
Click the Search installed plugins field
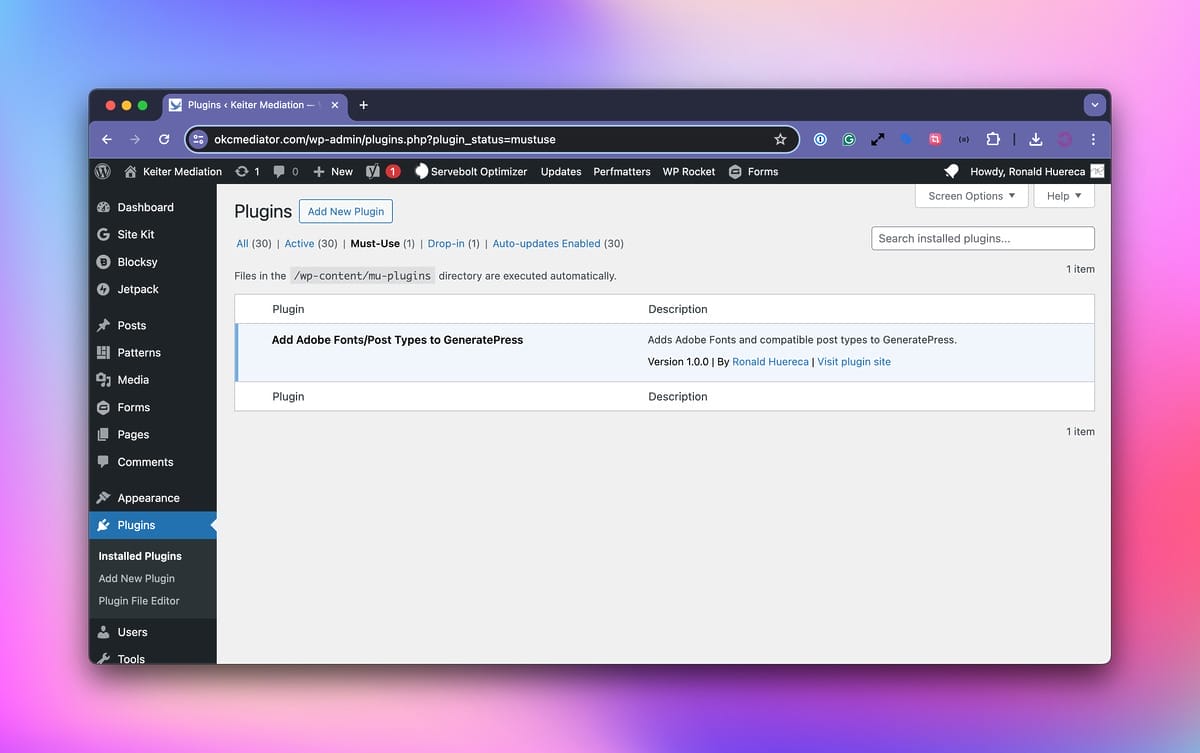click(983, 238)
